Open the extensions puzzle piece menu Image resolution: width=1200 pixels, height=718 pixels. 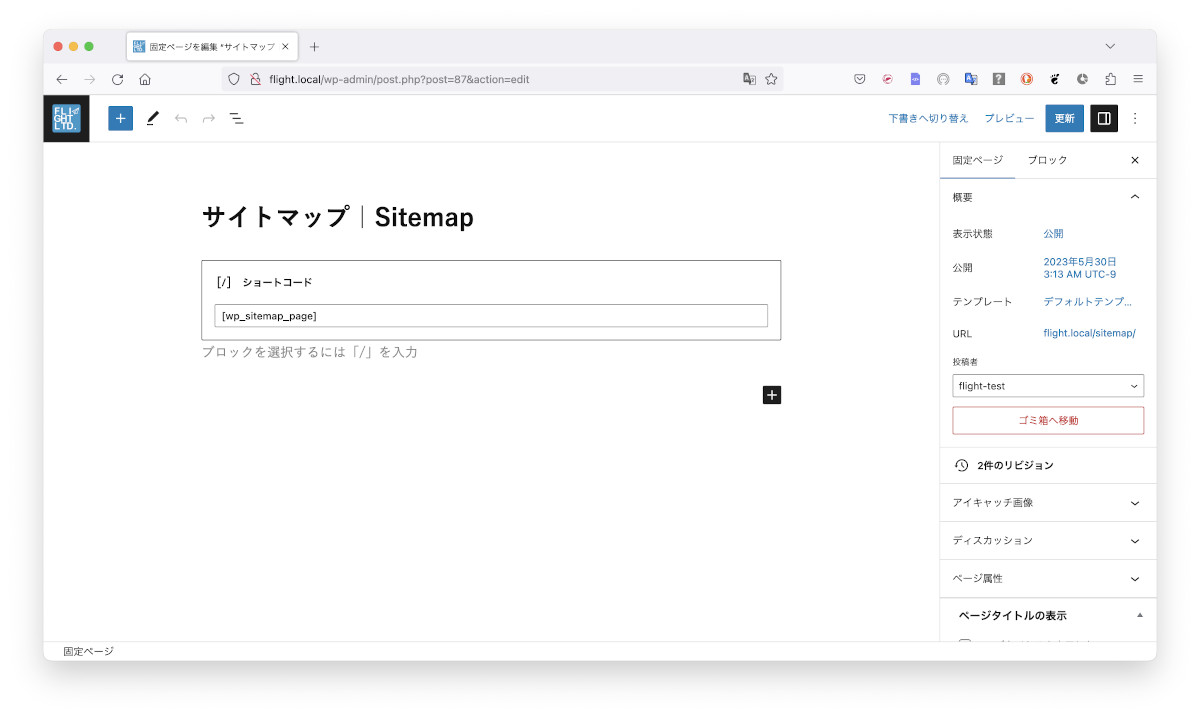1110,79
